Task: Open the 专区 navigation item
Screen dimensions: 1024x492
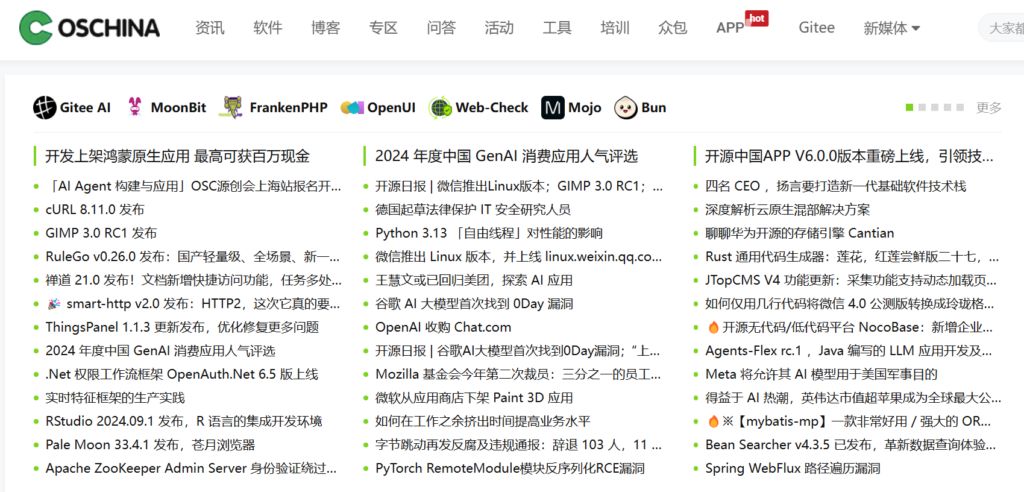Action: [383, 27]
